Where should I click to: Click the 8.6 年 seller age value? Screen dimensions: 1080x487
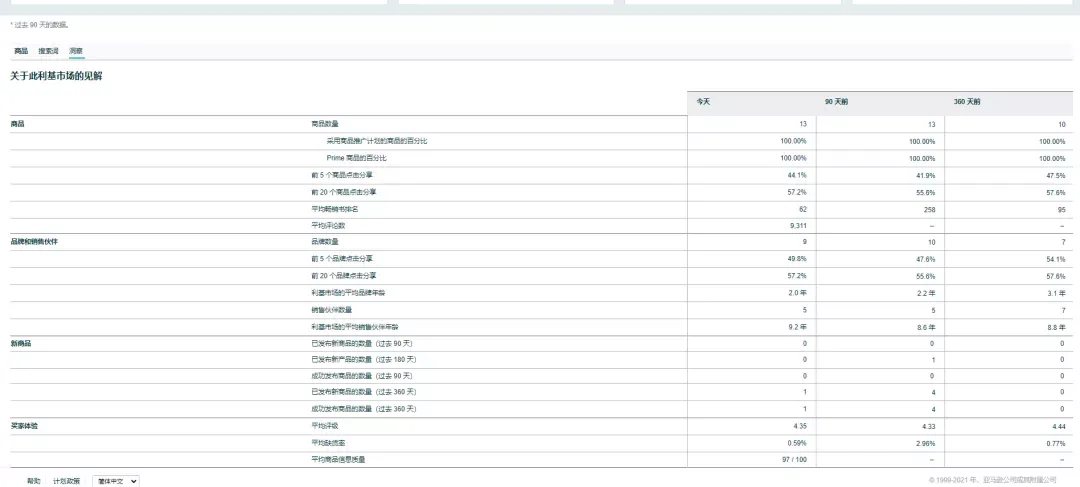click(926, 328)
